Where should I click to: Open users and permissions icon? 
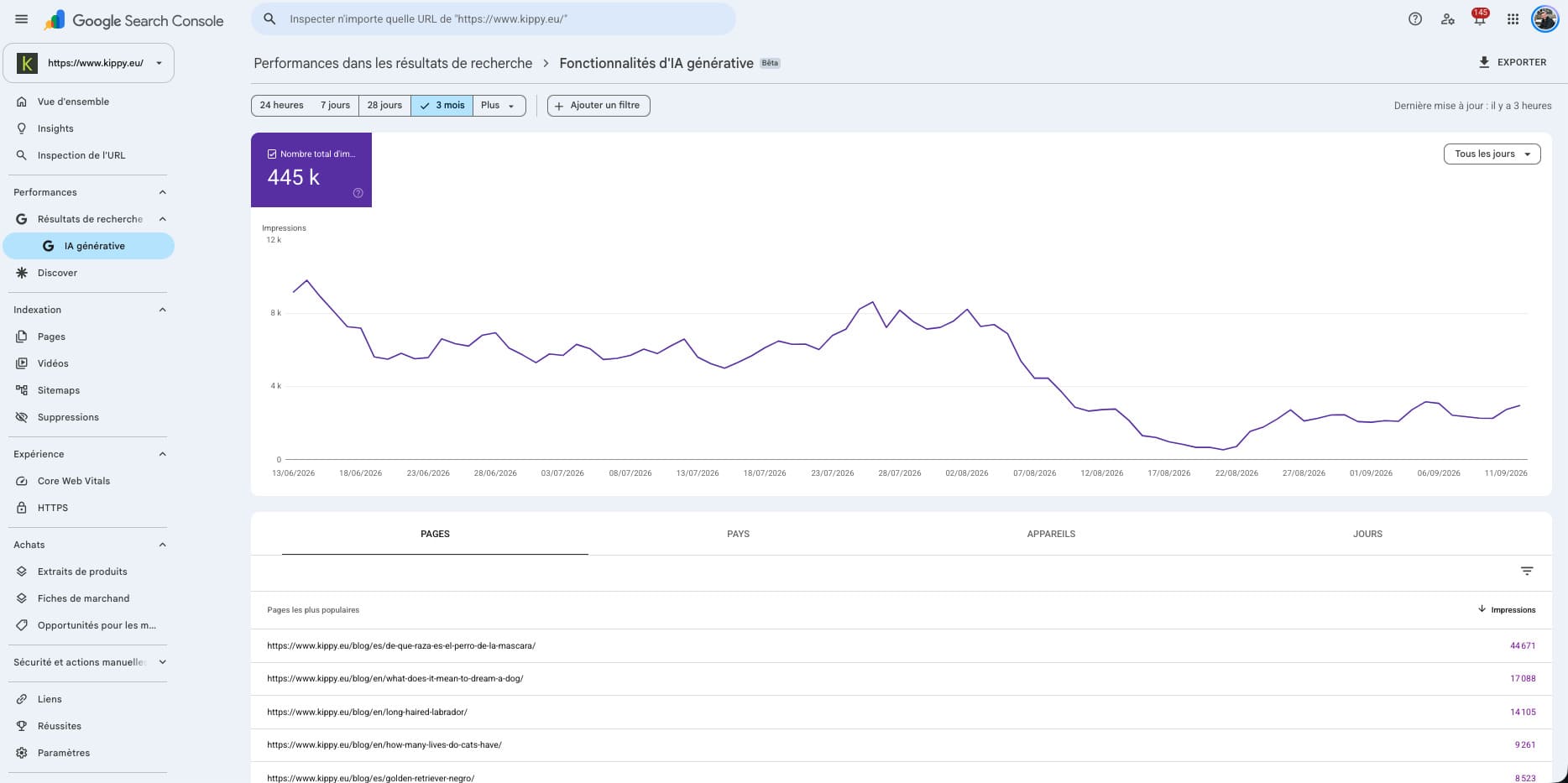tap(1448, 19)
